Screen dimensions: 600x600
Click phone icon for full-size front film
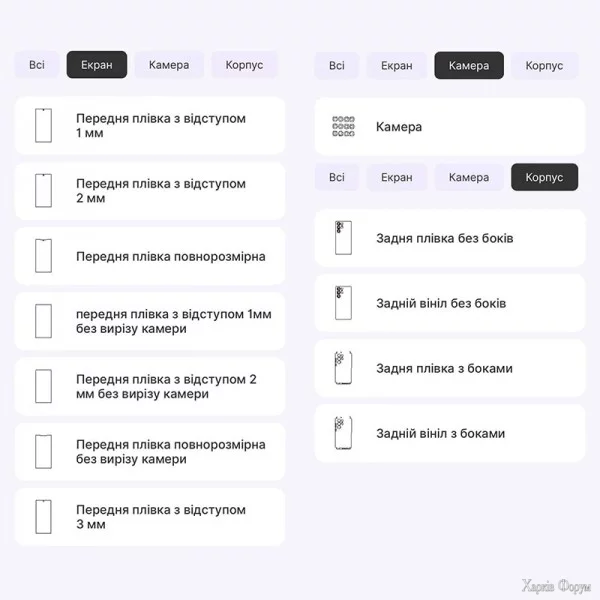pos(43,256)
